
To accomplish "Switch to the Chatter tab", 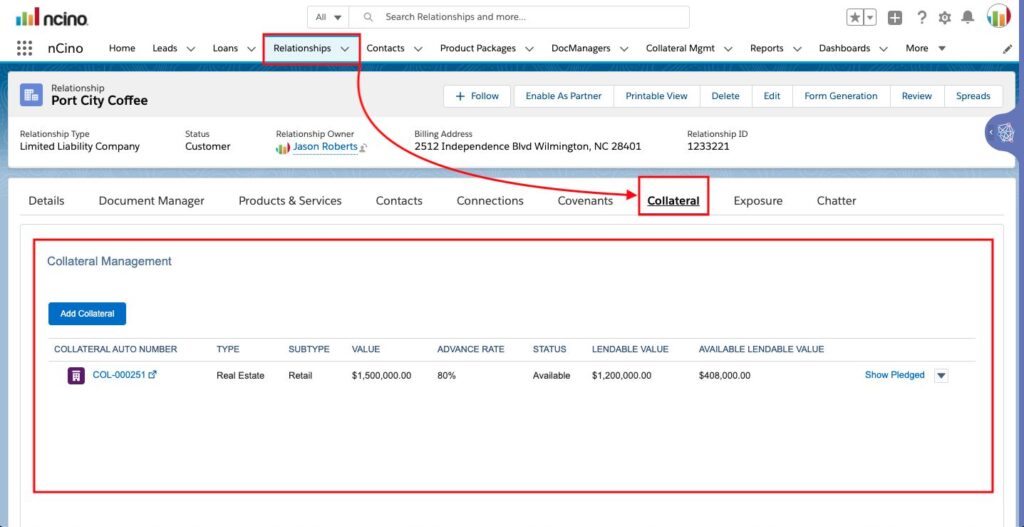I will pos(836,201).
